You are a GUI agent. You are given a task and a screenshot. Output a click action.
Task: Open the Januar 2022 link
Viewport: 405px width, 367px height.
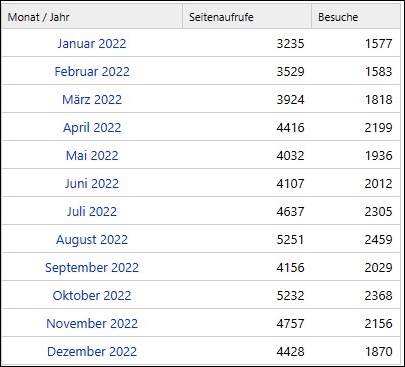click(x=92, y=43)
